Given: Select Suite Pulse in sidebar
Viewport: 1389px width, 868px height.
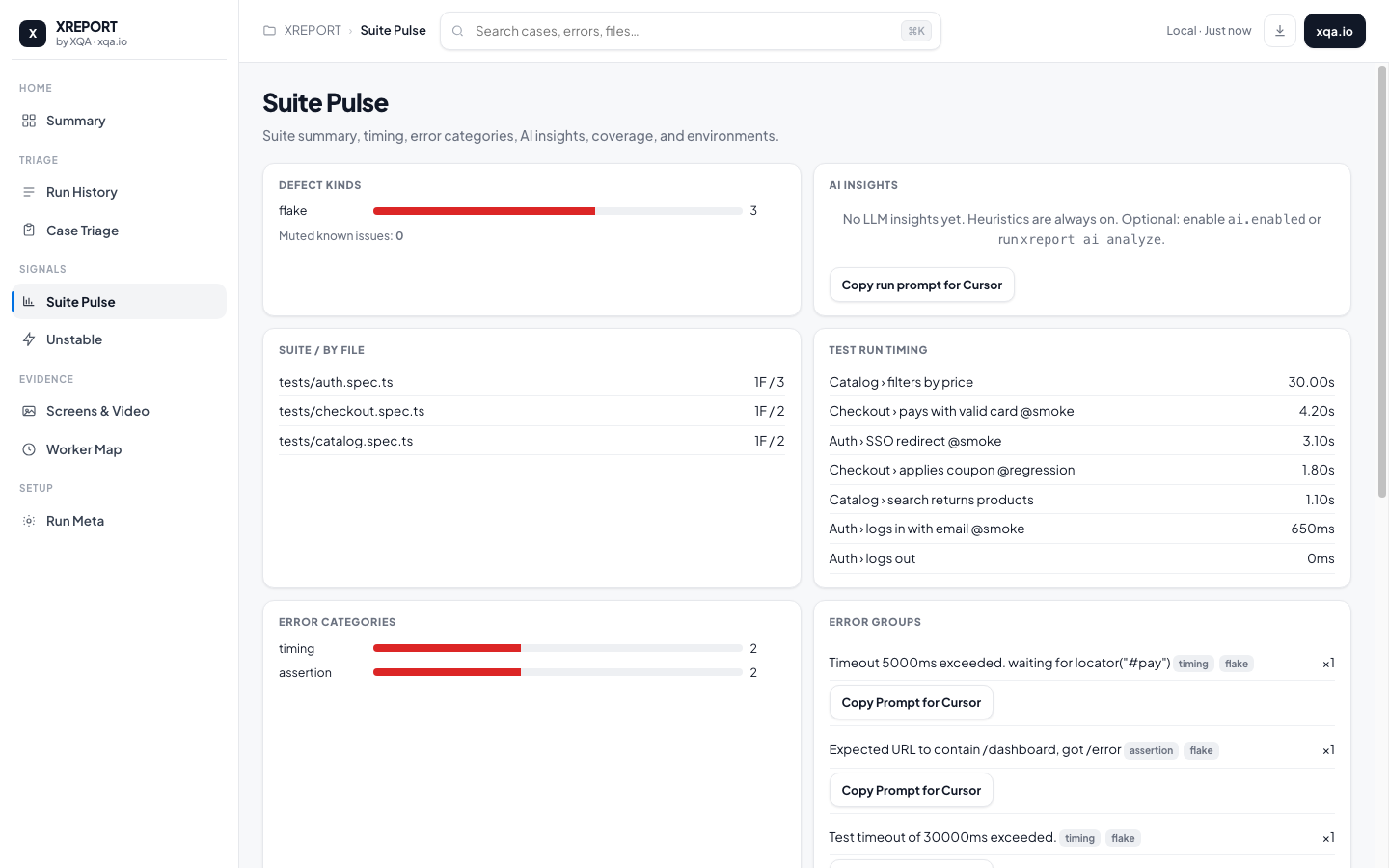Looking at the screenshot, I should point(120,302).
